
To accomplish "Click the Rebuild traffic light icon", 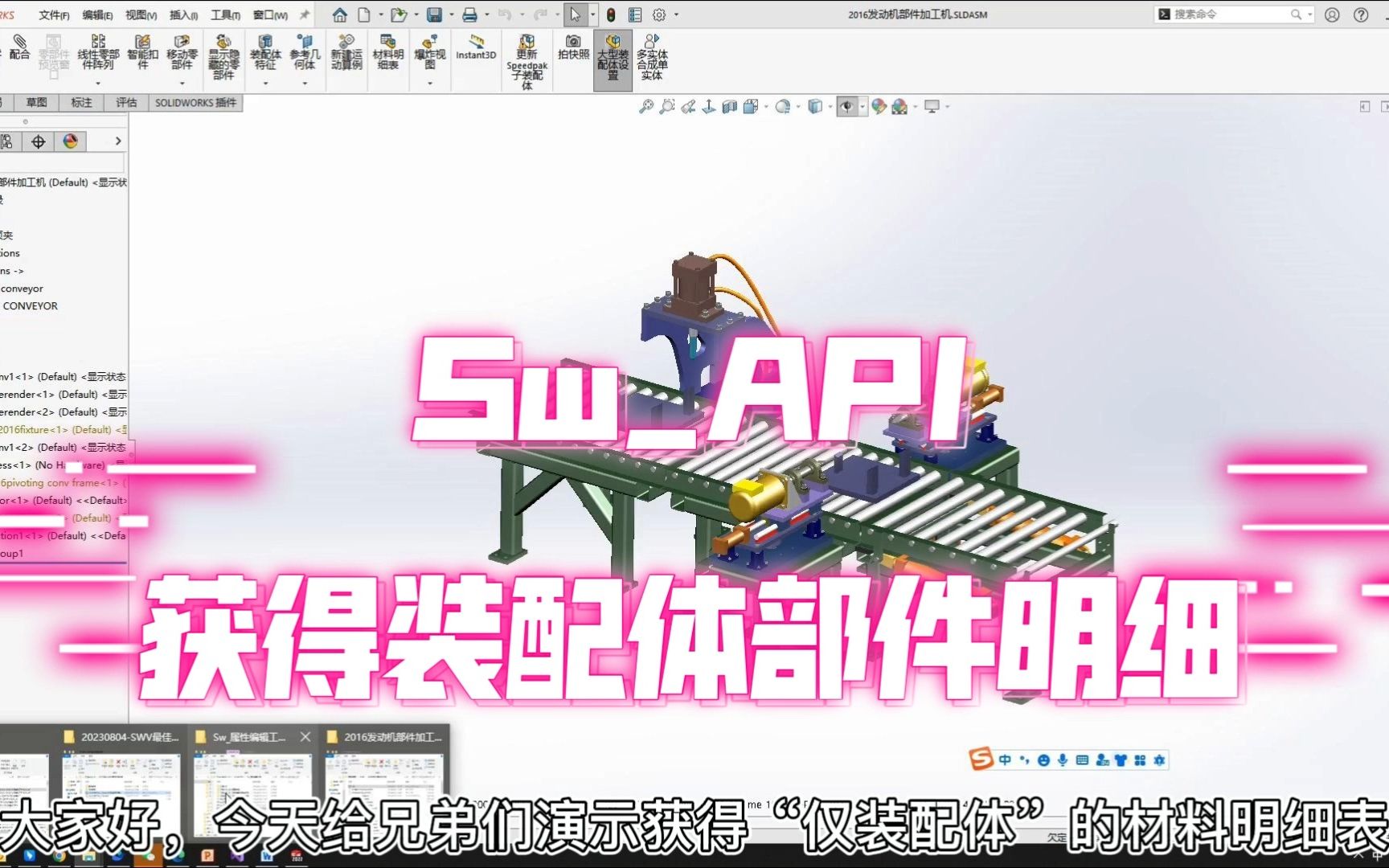I will 611,14.
